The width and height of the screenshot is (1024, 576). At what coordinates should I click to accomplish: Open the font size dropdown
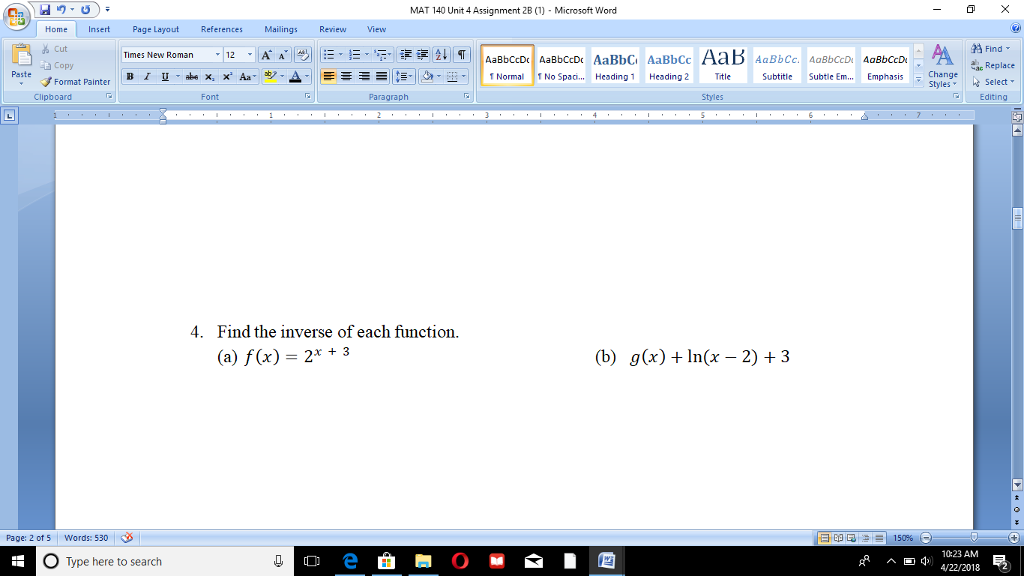pyautogui.click(x=249, y=55)
